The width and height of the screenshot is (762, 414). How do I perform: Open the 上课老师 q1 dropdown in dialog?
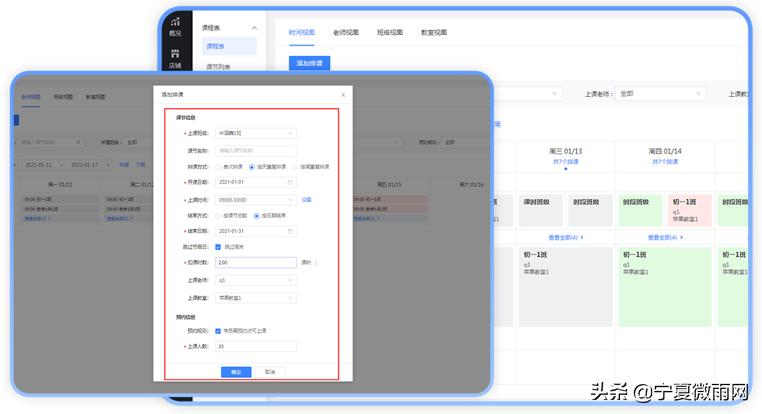tap(256, 280)
